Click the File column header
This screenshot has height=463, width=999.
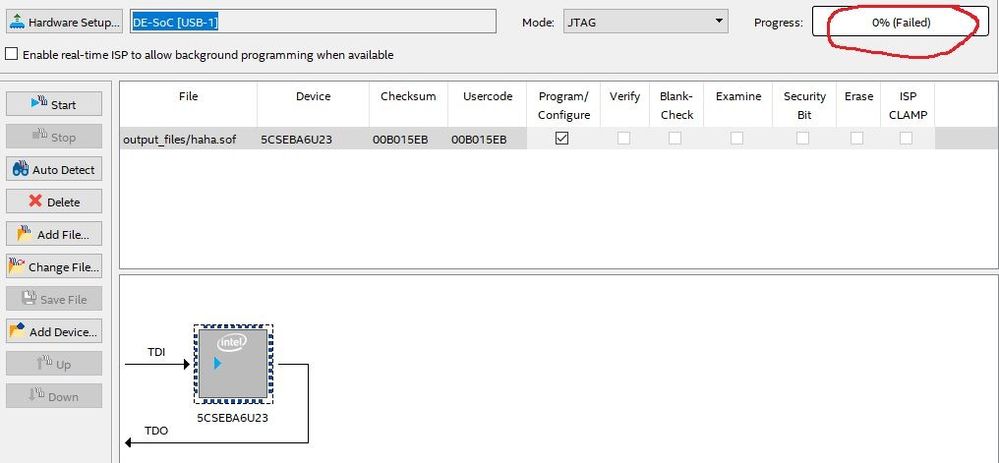pos(188,97)
